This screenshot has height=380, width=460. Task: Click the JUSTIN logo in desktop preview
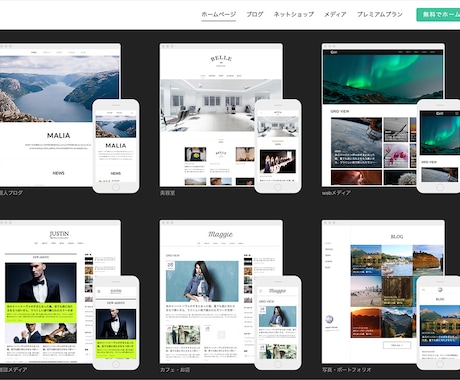59,234
